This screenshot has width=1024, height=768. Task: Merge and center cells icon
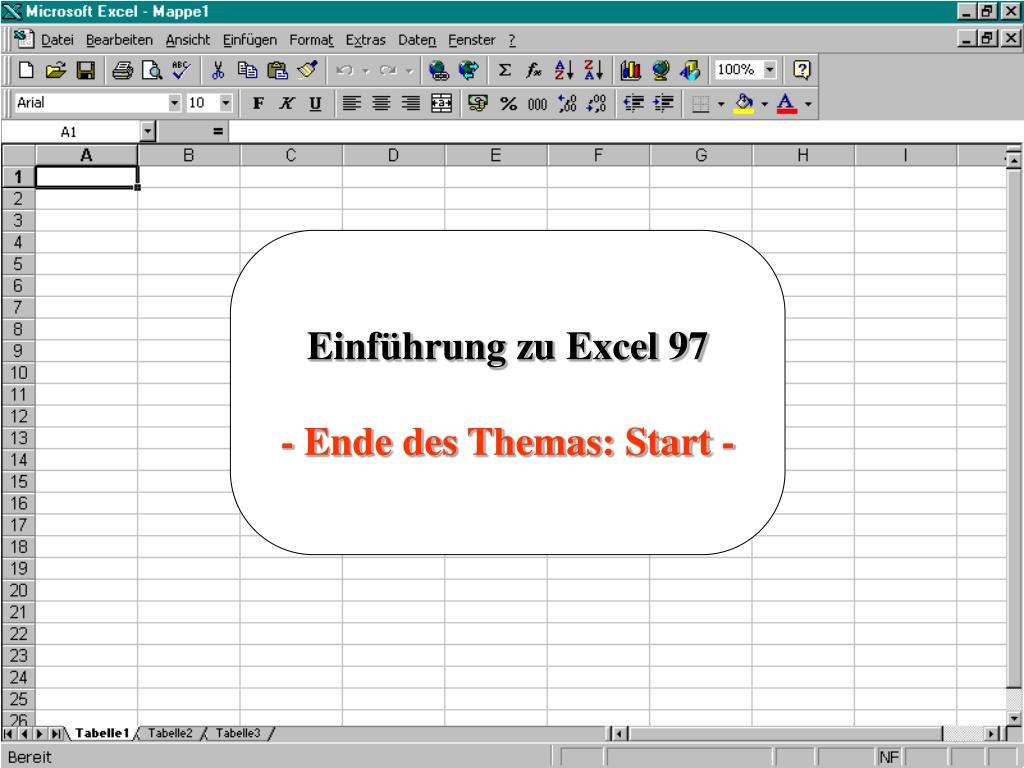pyautogui.click(x=441, y=103)
